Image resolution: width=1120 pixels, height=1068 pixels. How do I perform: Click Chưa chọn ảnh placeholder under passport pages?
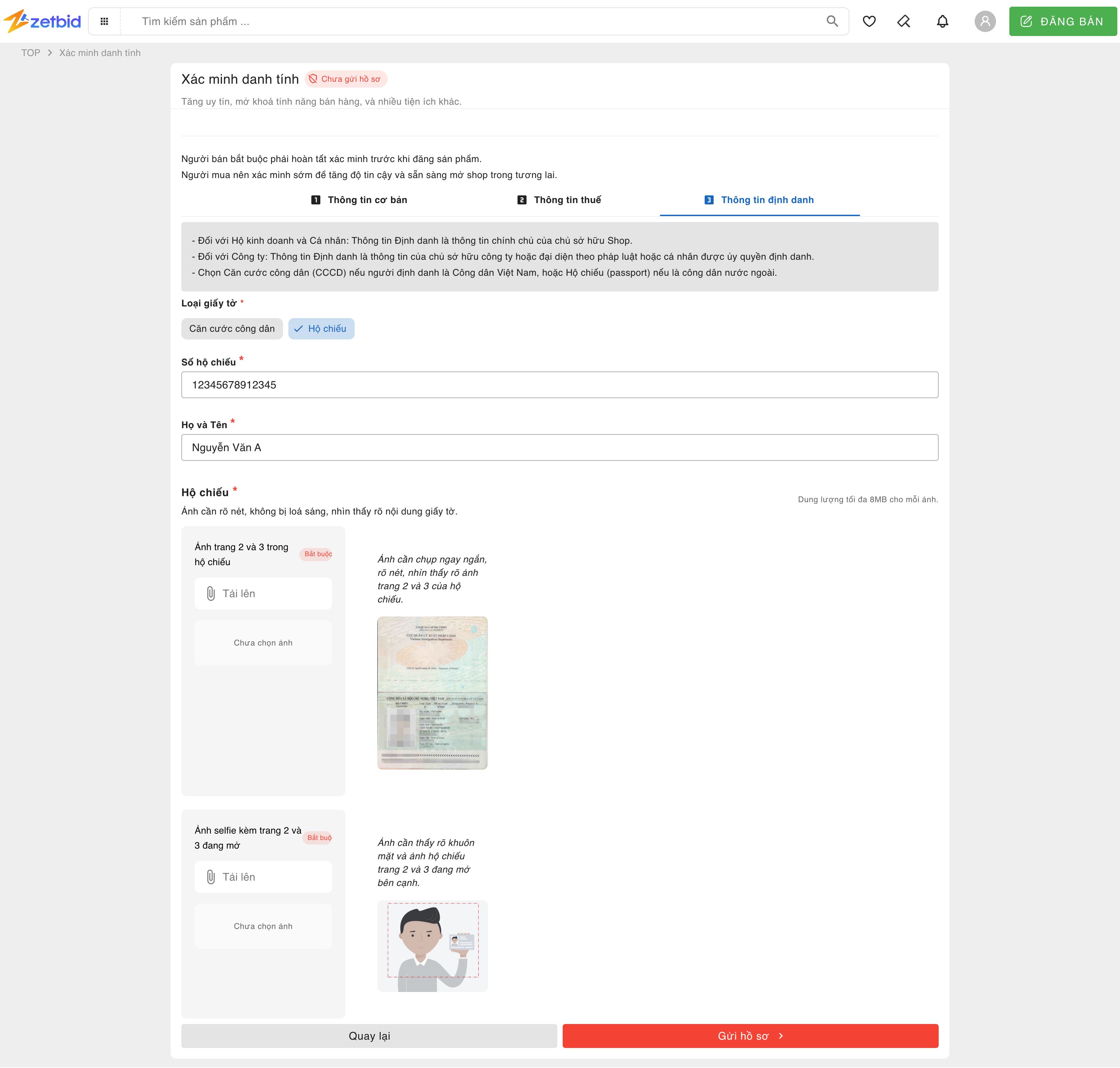(x=263, y=643)
